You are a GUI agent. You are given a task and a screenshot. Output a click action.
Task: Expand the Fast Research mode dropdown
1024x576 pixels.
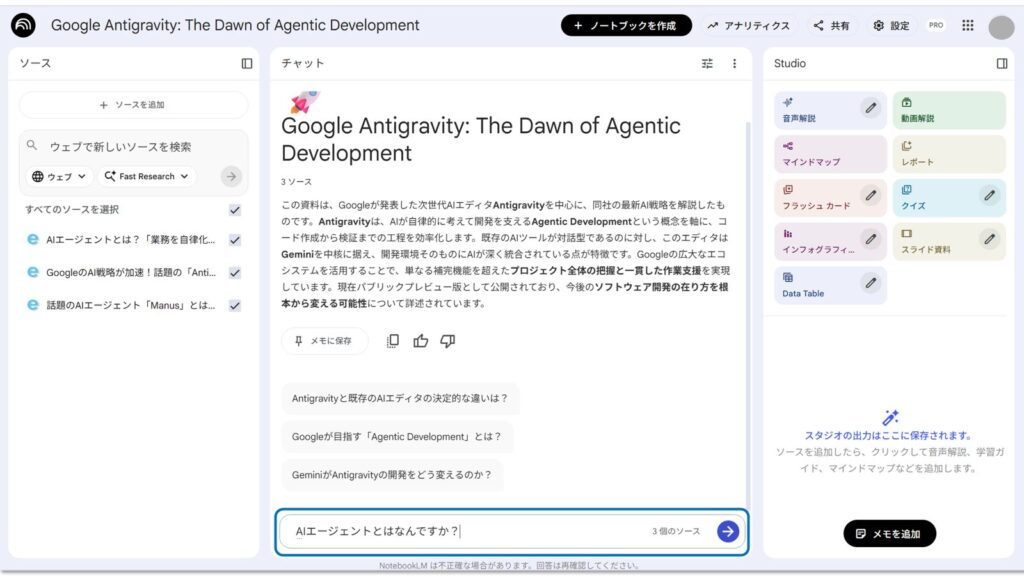coord(147,176)
